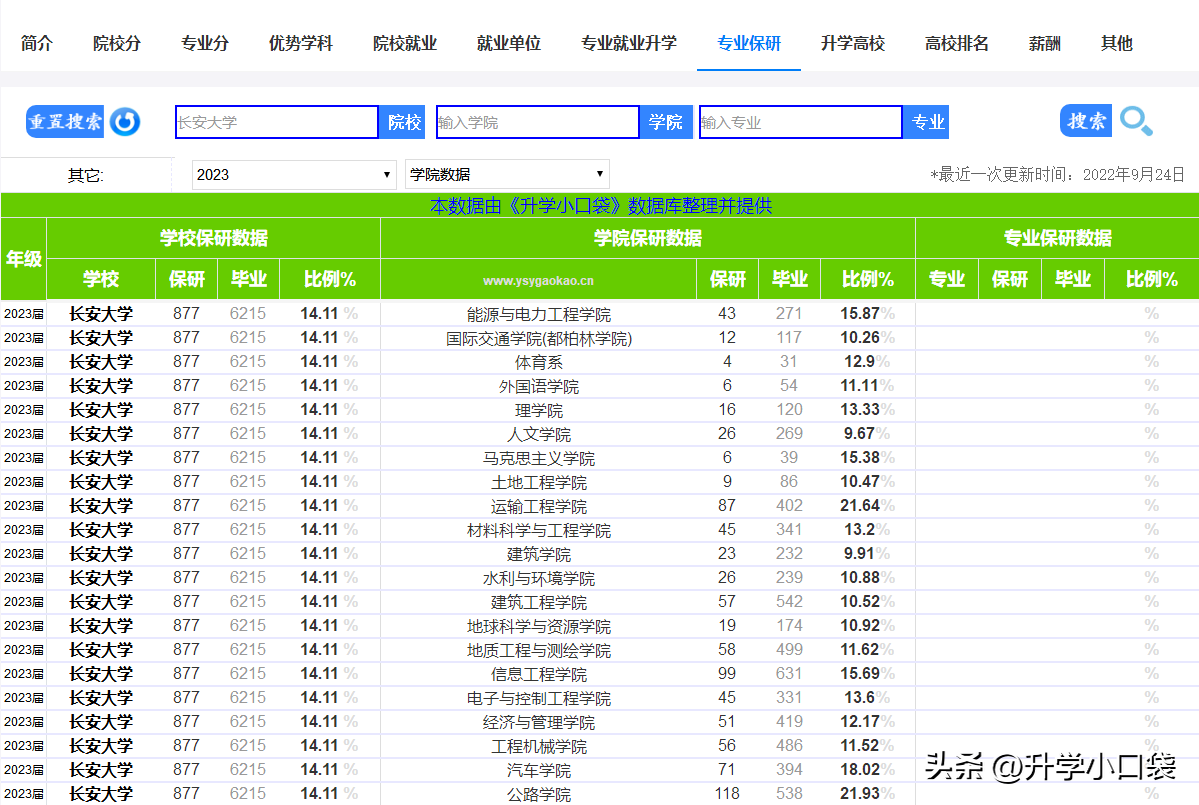This screenshot has height=805, width=1199.
Task: Click the 学院 button beside college input
Action: coord(665,122)
